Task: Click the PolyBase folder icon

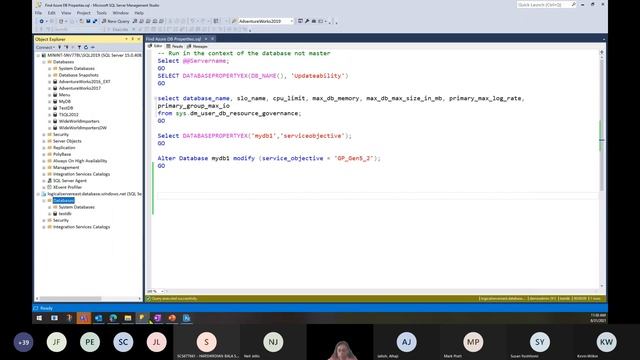Action: pyautogui.click(x=49, y=154)
